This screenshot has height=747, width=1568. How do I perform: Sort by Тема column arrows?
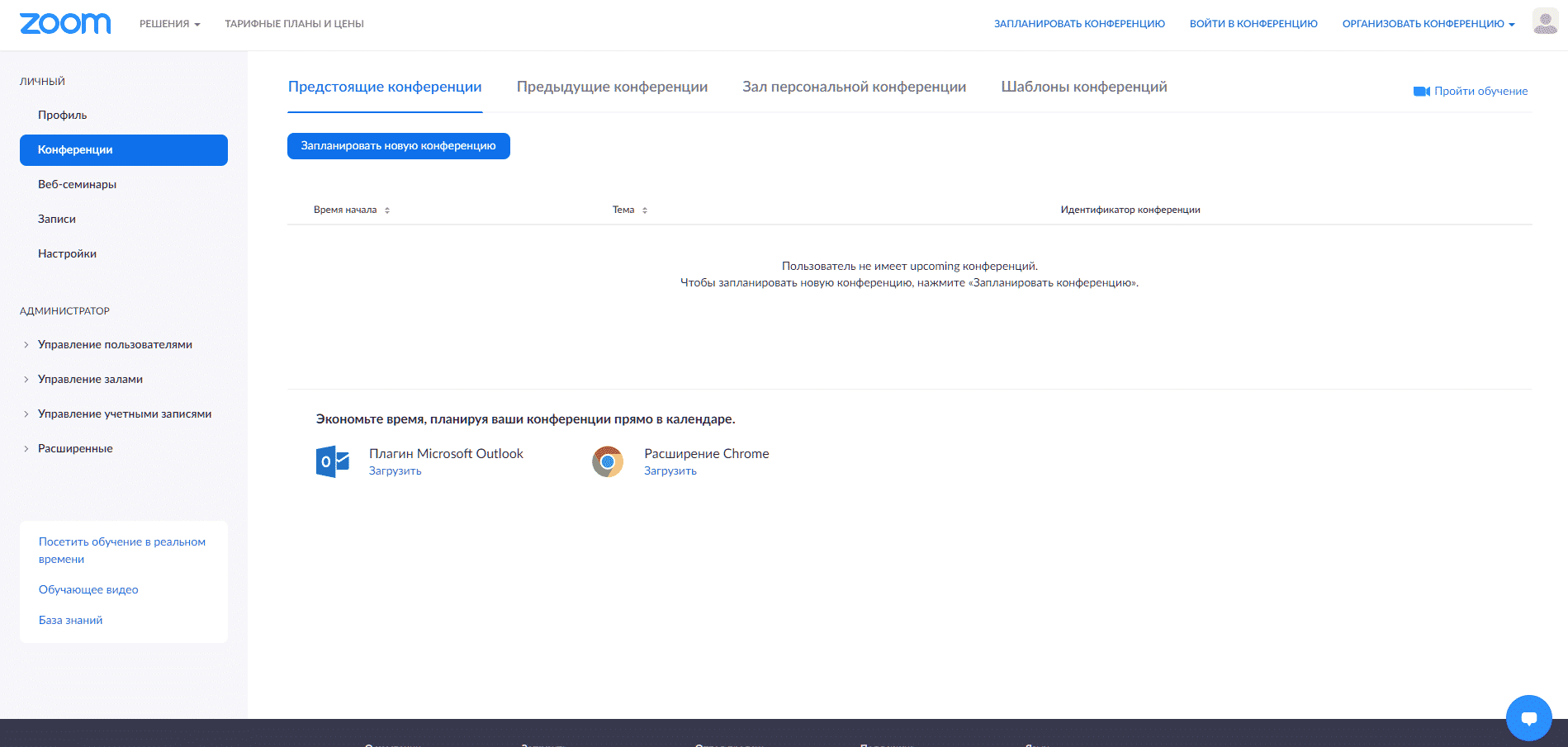[645, 210]
